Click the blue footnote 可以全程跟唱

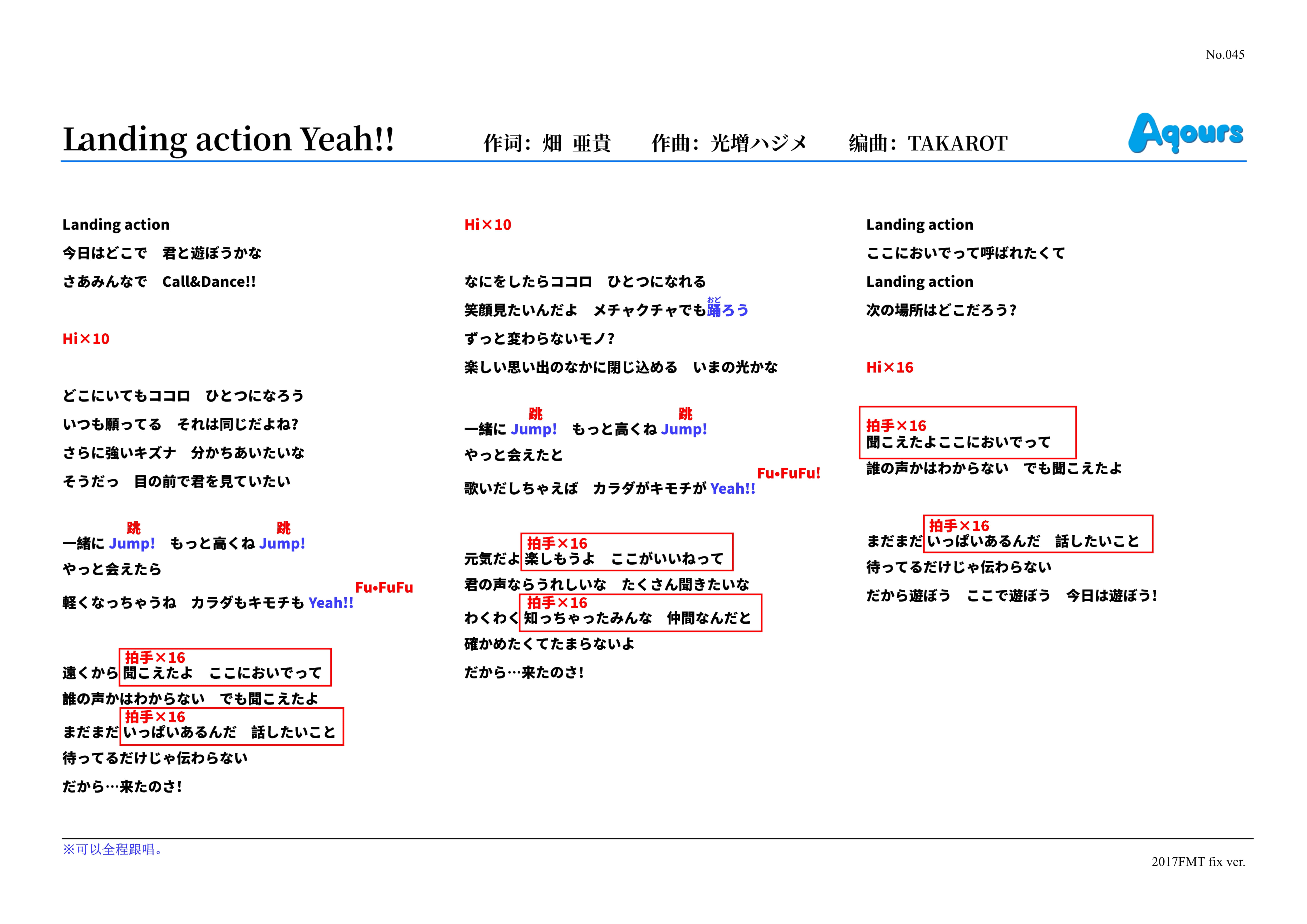[113, 849]
